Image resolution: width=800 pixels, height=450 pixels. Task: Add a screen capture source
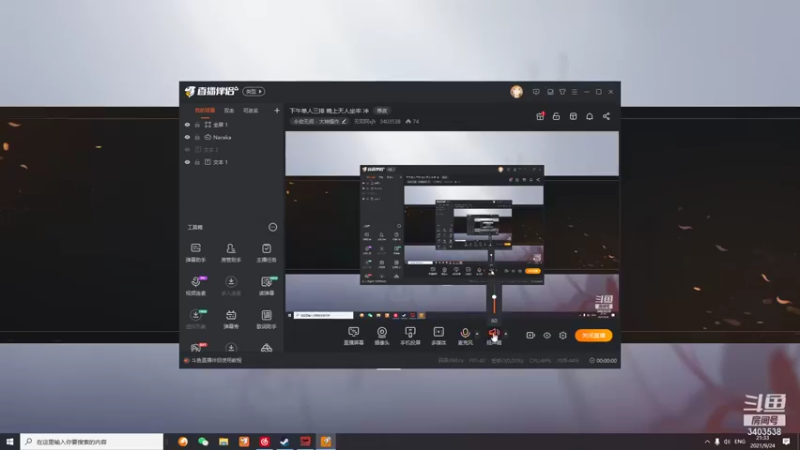pos(353,336)
